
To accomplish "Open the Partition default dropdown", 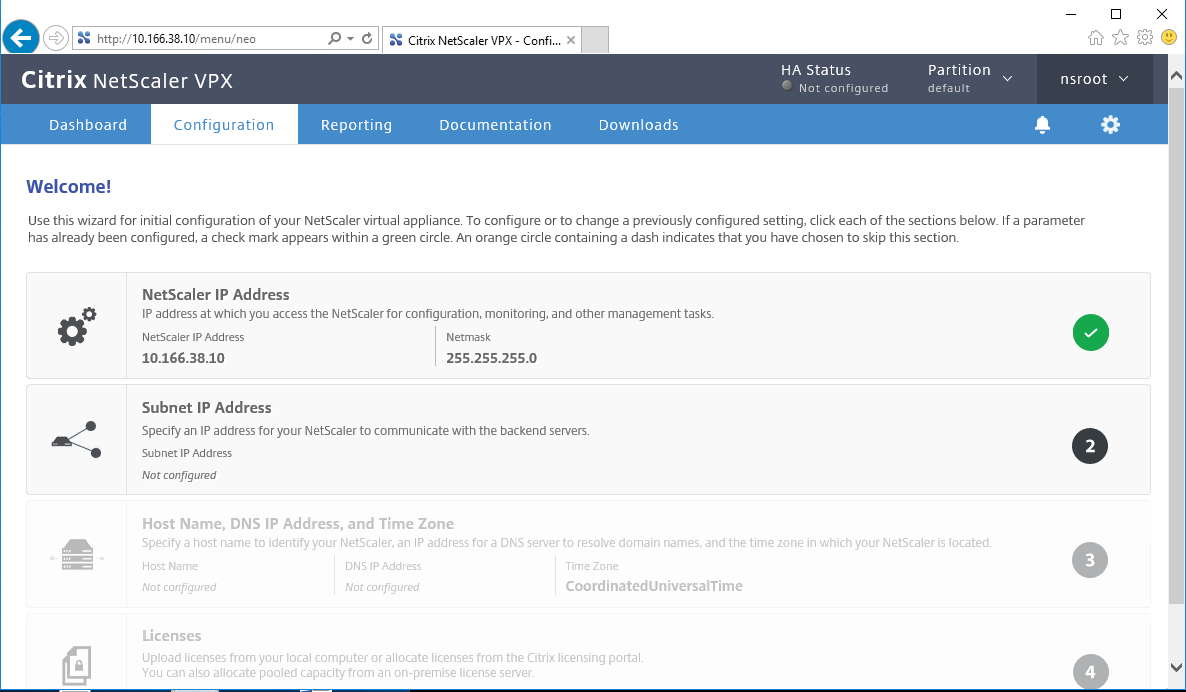I will pos(970,78).
